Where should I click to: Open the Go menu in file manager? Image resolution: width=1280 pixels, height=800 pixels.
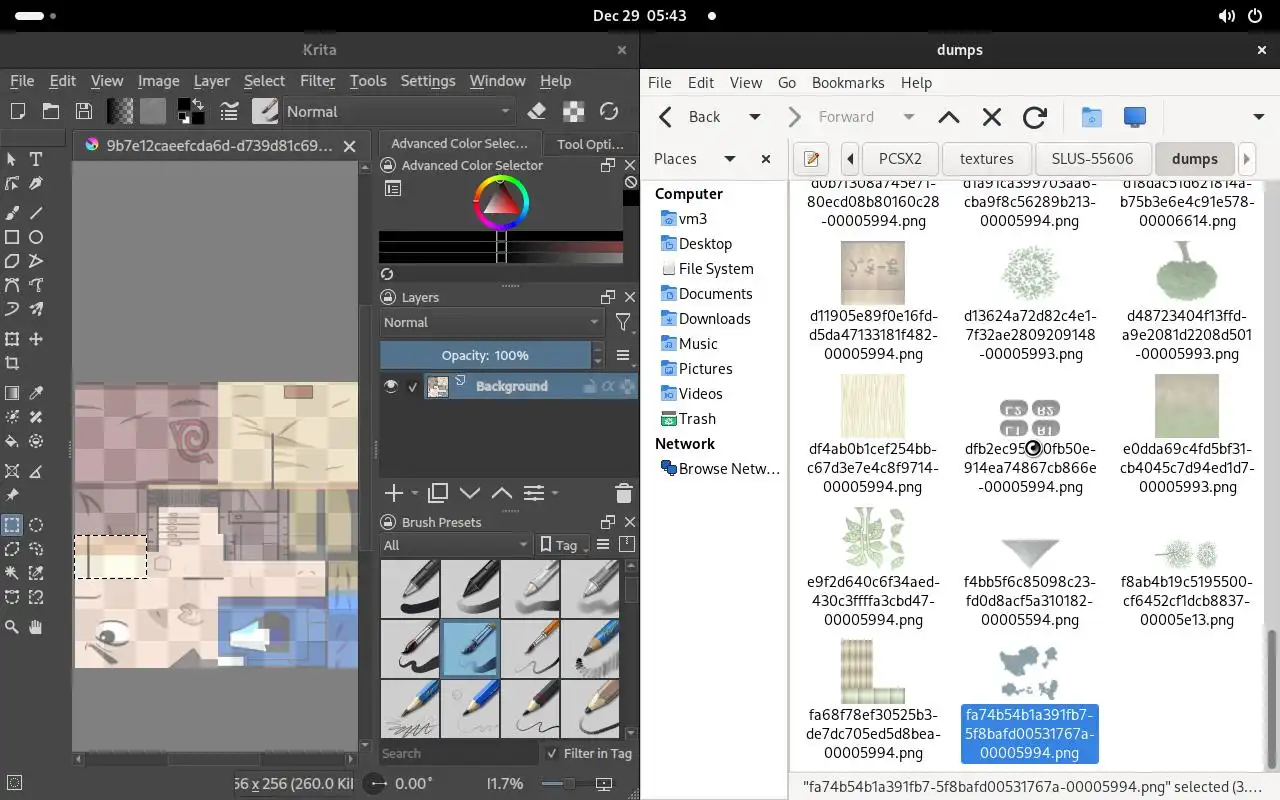point(787,83)
